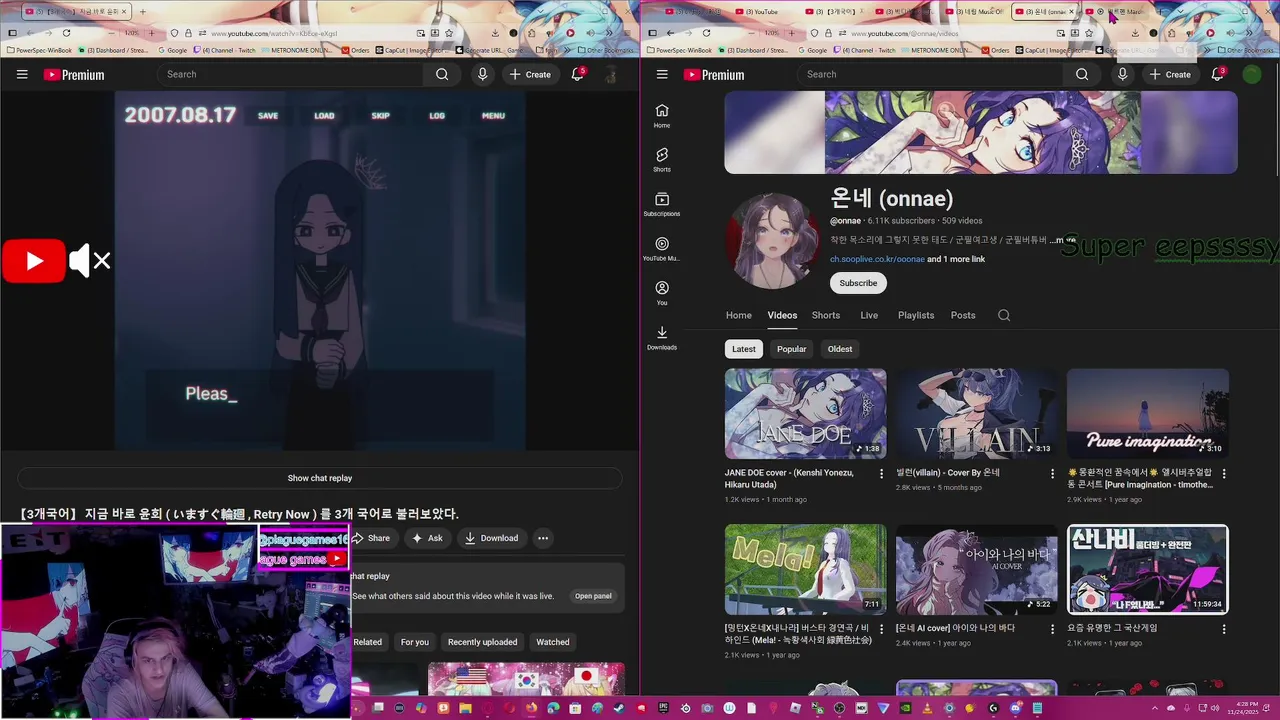This screenshot has width=1280, height=720.
Task: Open notifications bell in left window
Action: (578, 74)
